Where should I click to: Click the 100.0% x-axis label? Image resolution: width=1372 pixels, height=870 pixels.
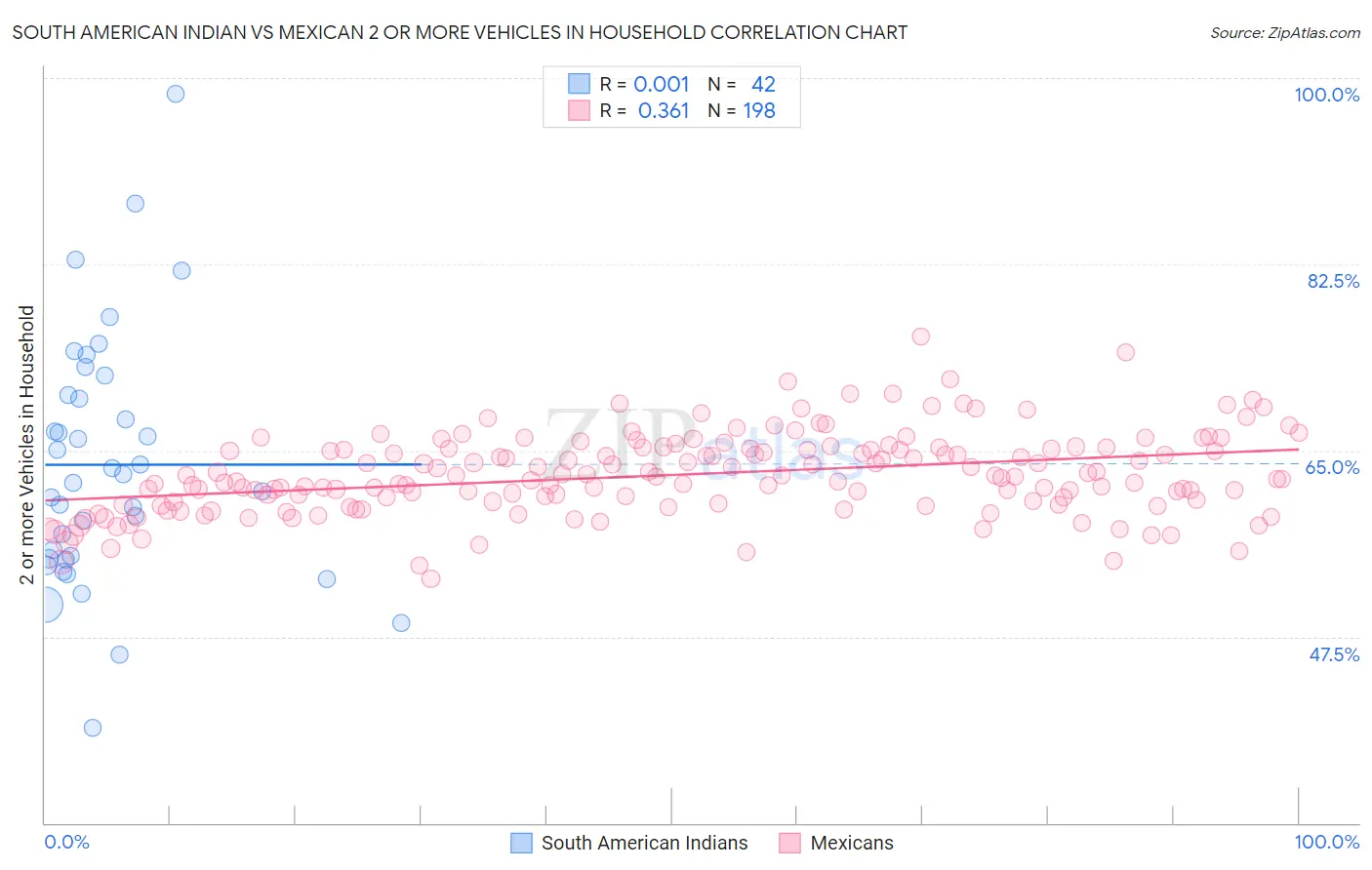(1326, 842)
